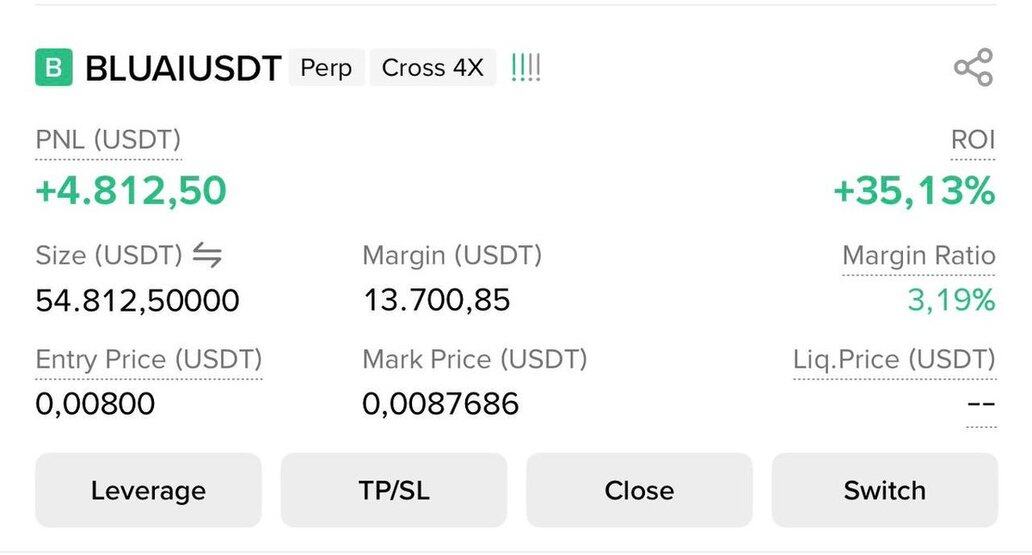
Task: Click the Switch button
Action: tap(884, 490)
